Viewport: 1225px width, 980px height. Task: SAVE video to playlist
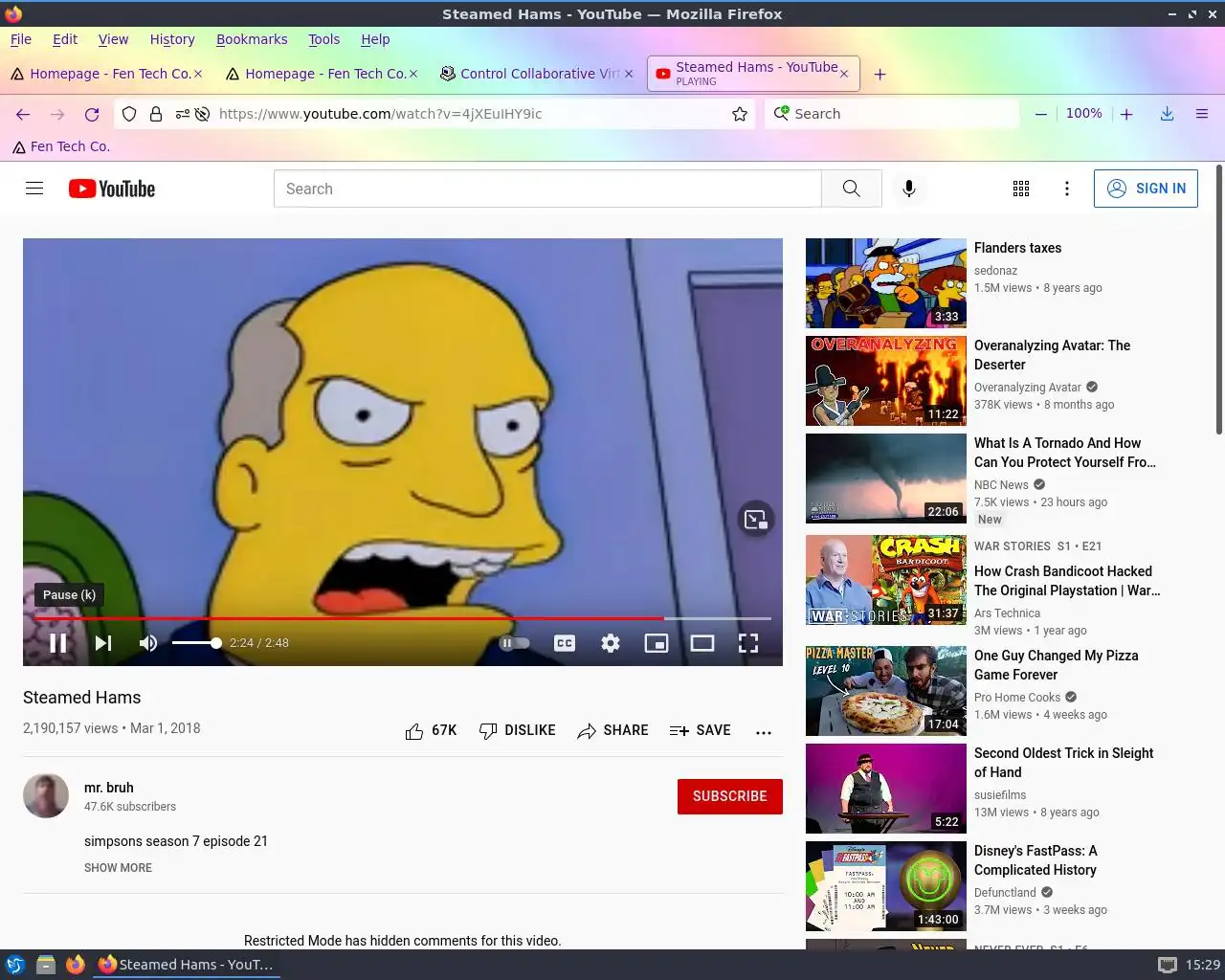pyautogui.click(x=701, y=730)
